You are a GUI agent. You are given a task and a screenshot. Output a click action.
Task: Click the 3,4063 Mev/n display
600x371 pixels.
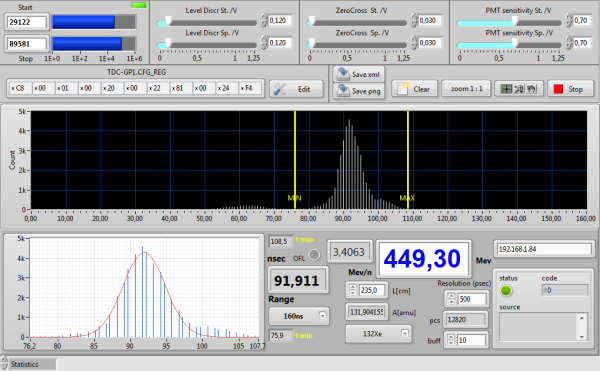pos(349,252)
